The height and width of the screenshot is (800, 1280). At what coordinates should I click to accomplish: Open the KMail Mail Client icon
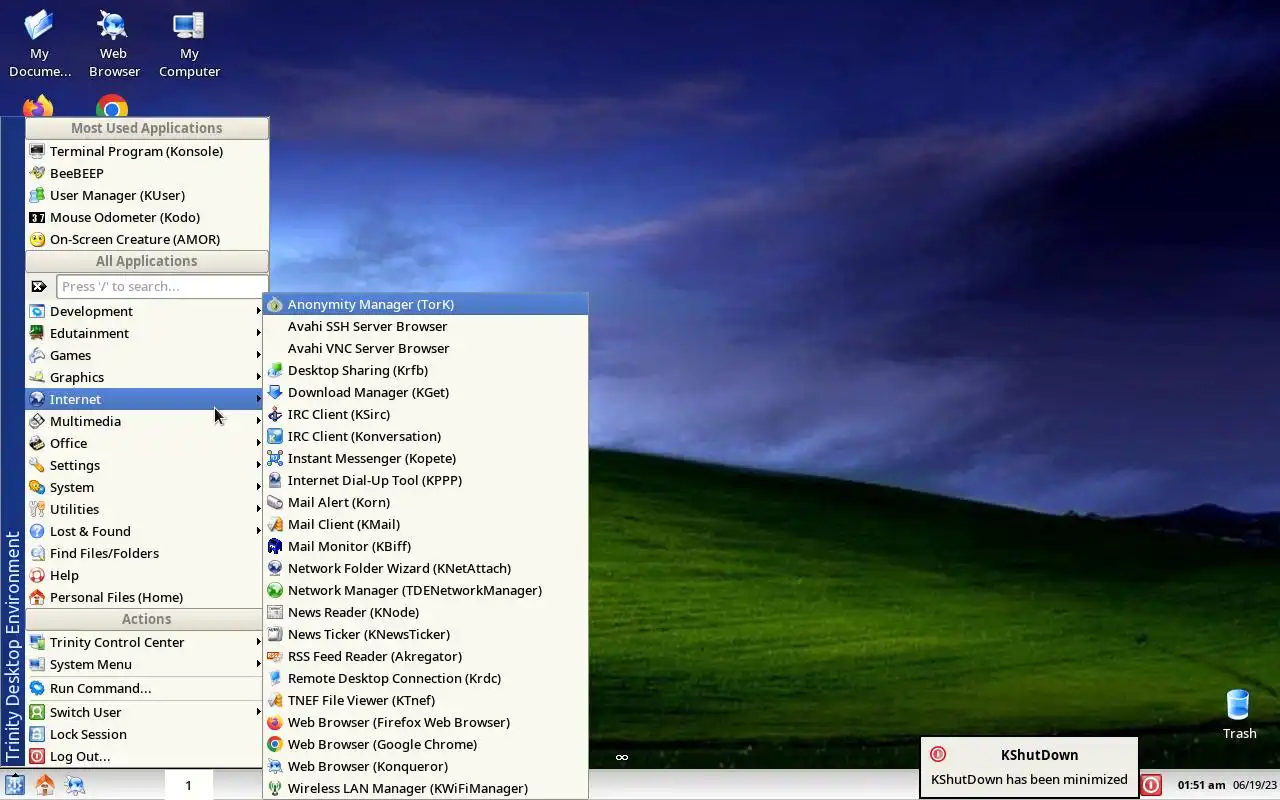point(275,524)
